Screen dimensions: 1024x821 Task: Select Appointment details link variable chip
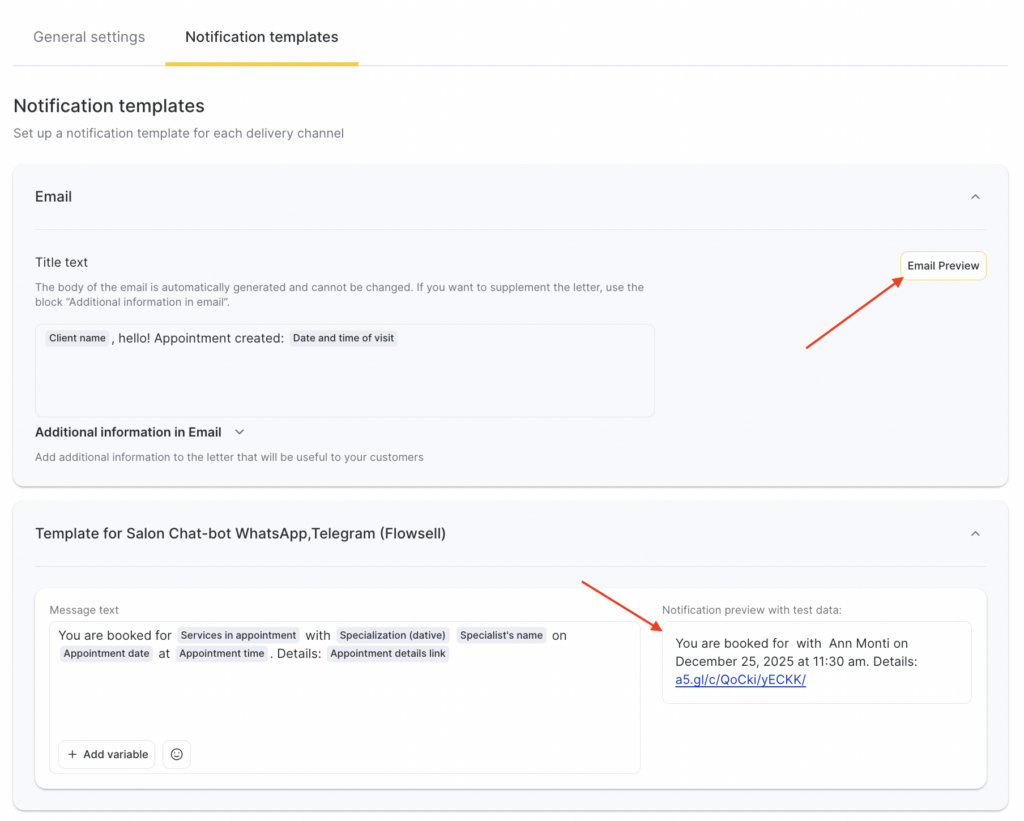point(387,654)
